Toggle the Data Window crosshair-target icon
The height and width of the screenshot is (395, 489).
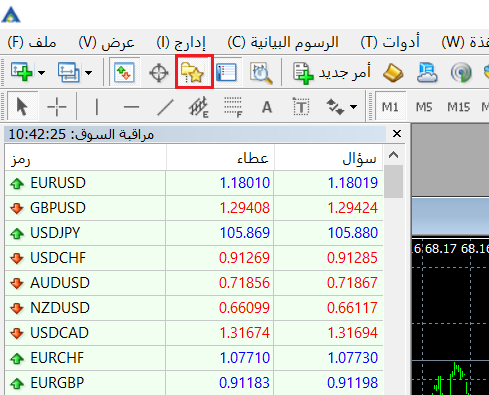click(x=159, y=73)
